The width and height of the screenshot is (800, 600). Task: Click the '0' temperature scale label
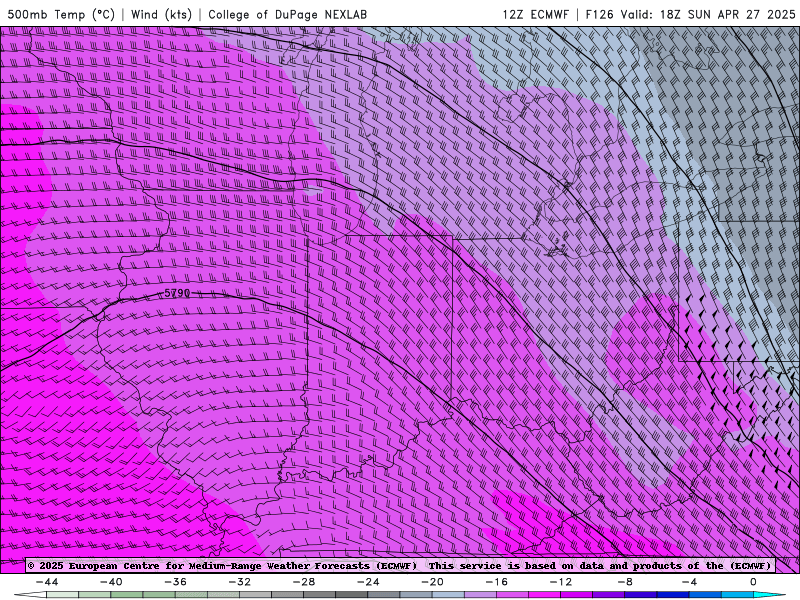(753, 582)
